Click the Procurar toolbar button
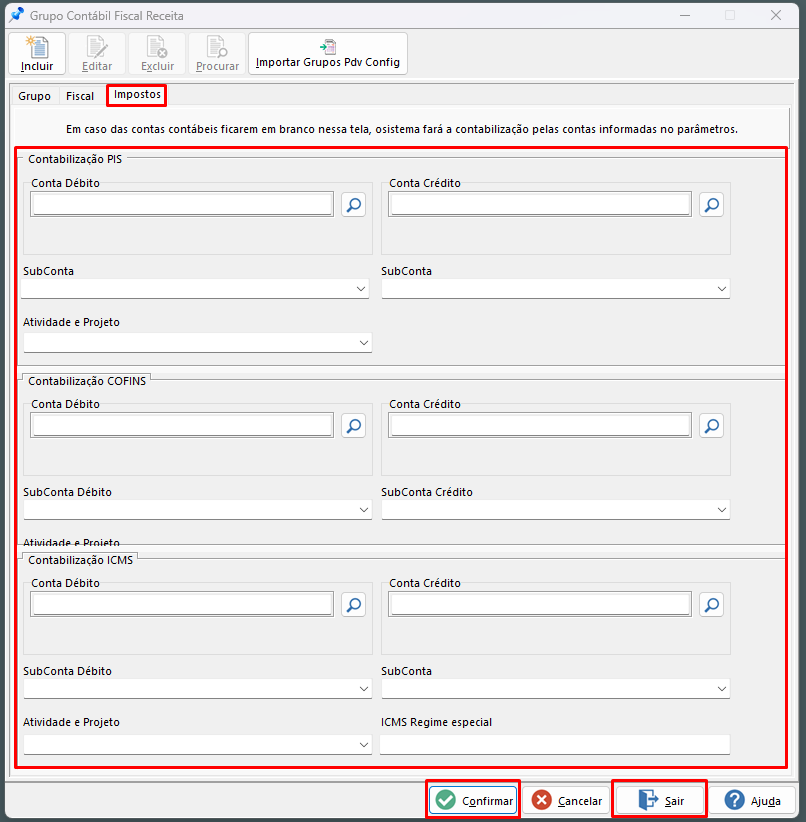 217,53
